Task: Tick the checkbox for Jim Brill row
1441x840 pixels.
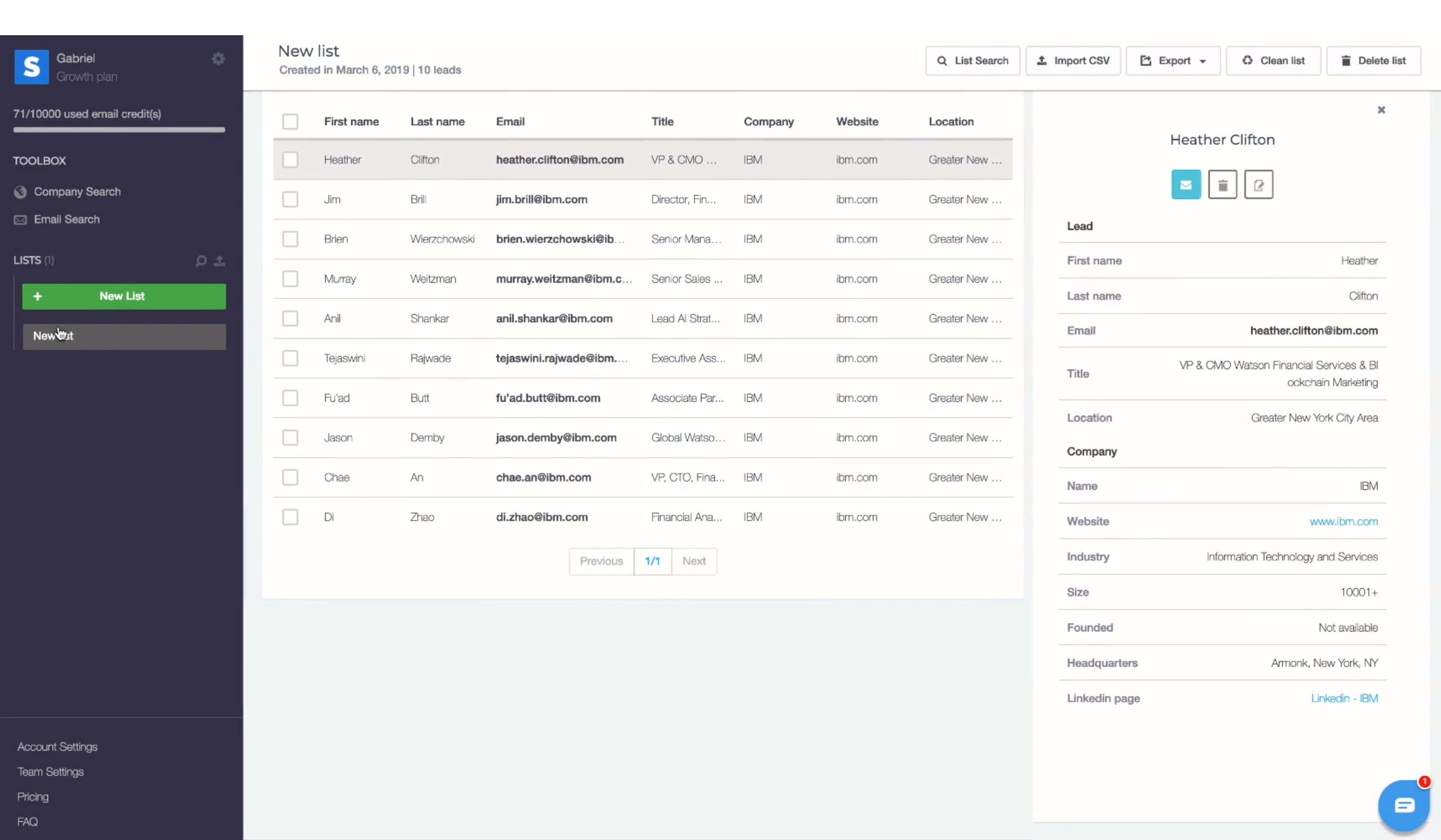Action: [x=290, y=200]
